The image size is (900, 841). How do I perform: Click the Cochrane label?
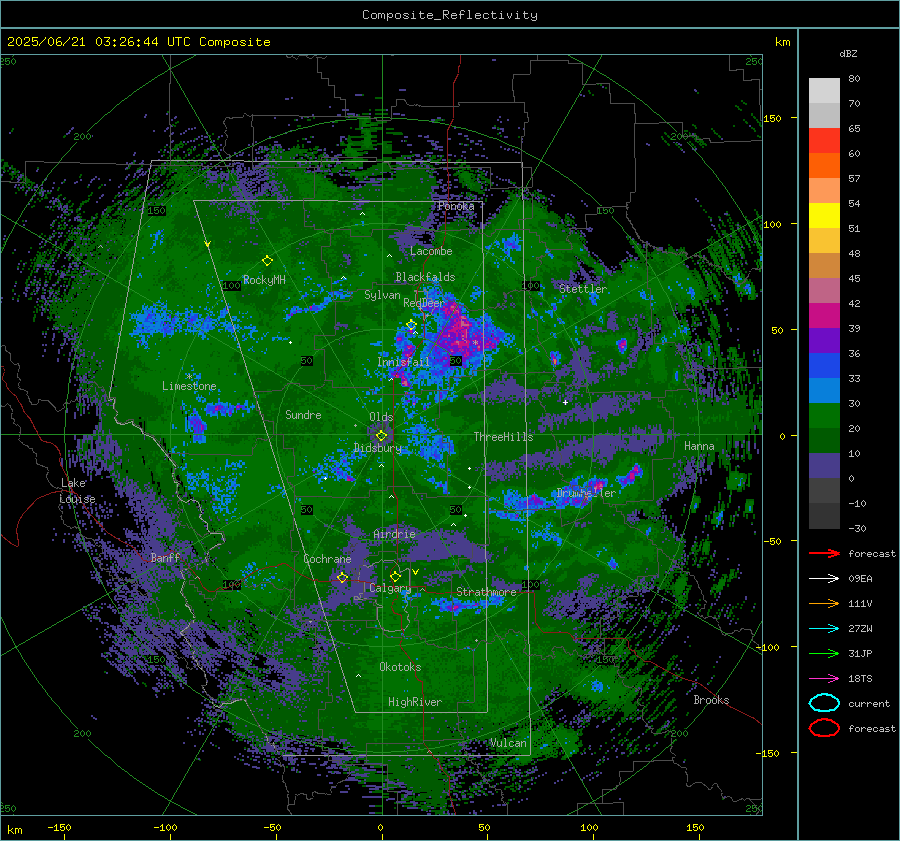coord(327,559)
